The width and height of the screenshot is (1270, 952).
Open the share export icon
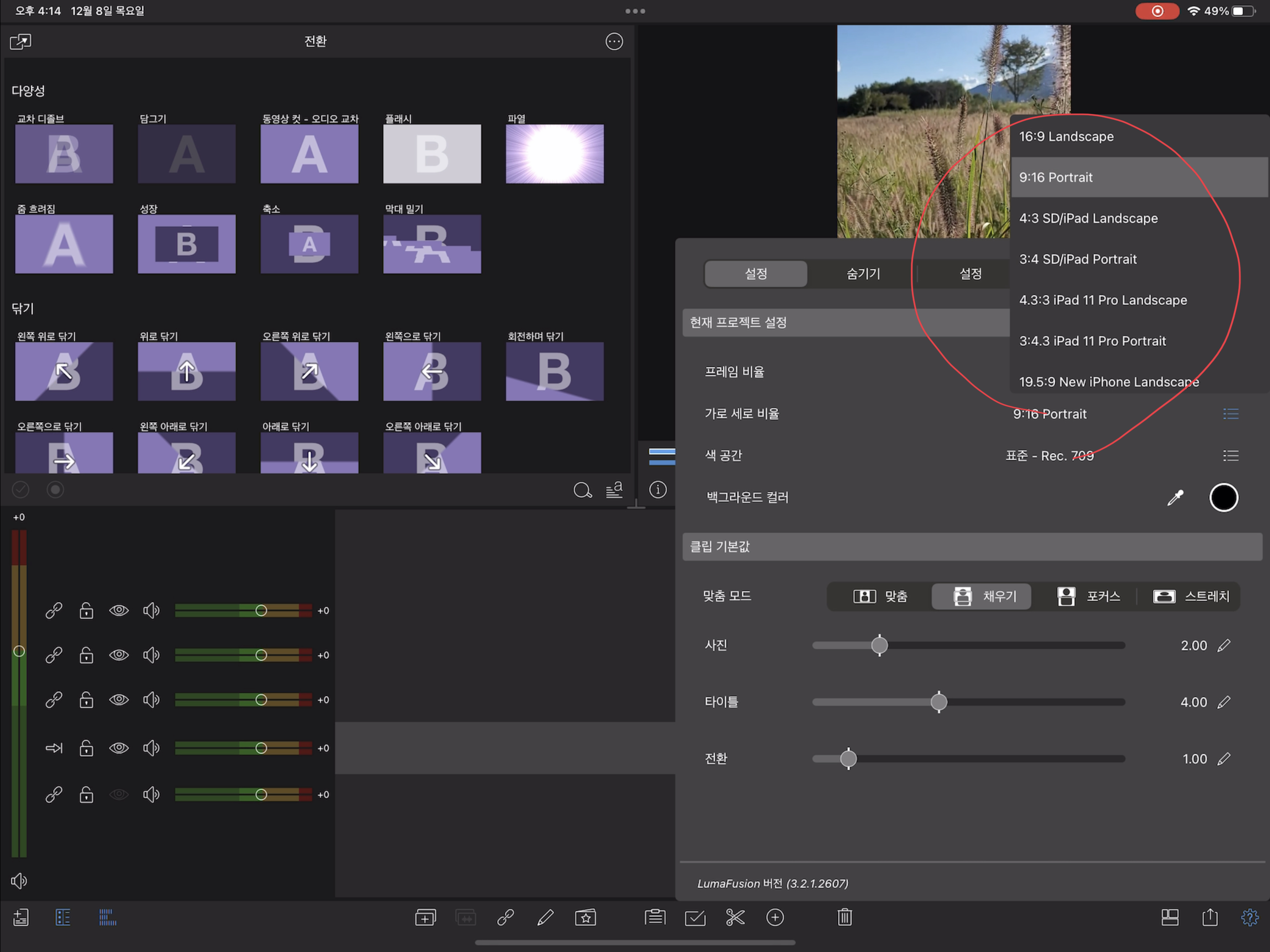(1210, 917)
